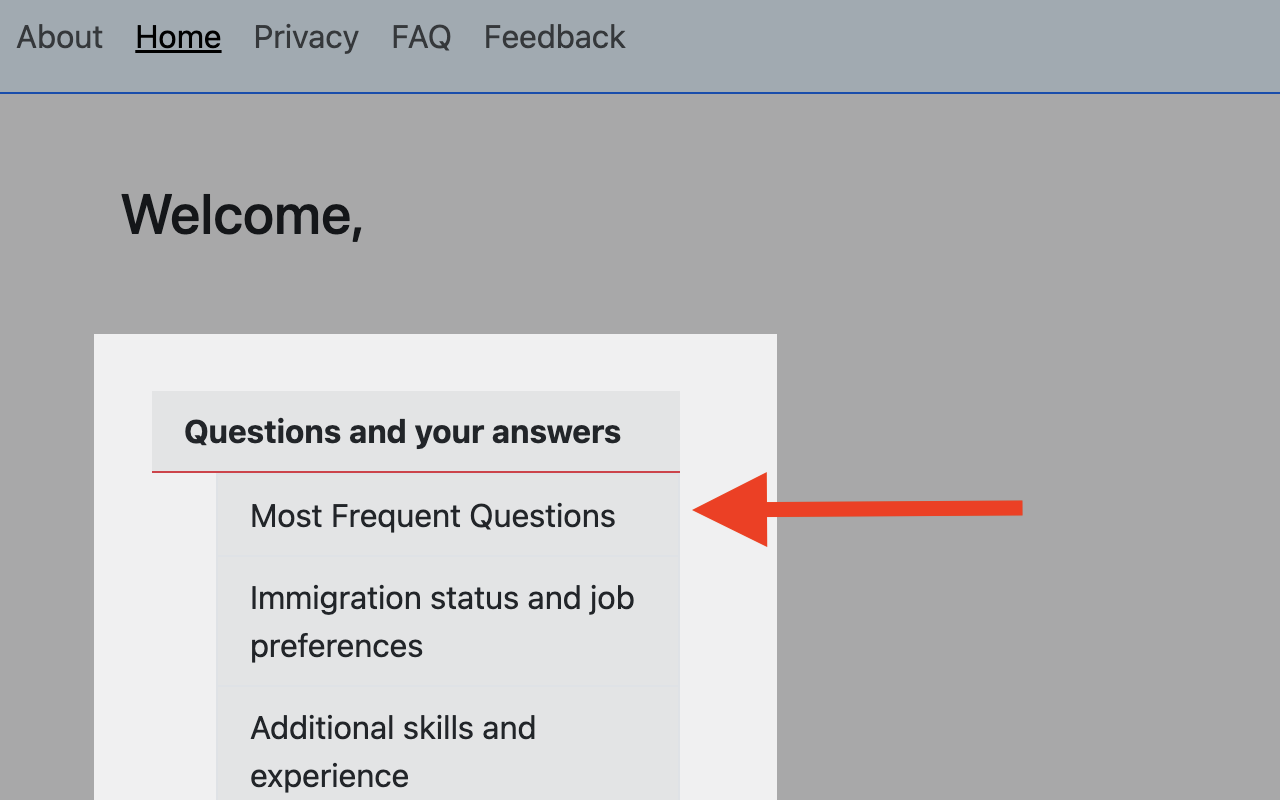This screenshot has height=800, width=1280.
Task: Click the underlined Home text in navbar
Action: (x=178, y=37)
